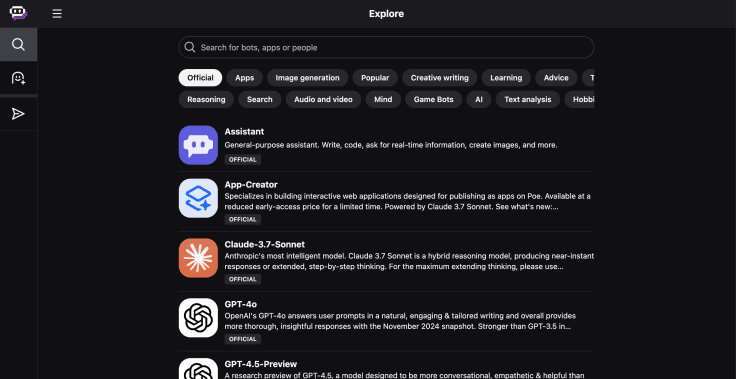Click the GPT-4.5-Preview bot avatar

(198, 369)
